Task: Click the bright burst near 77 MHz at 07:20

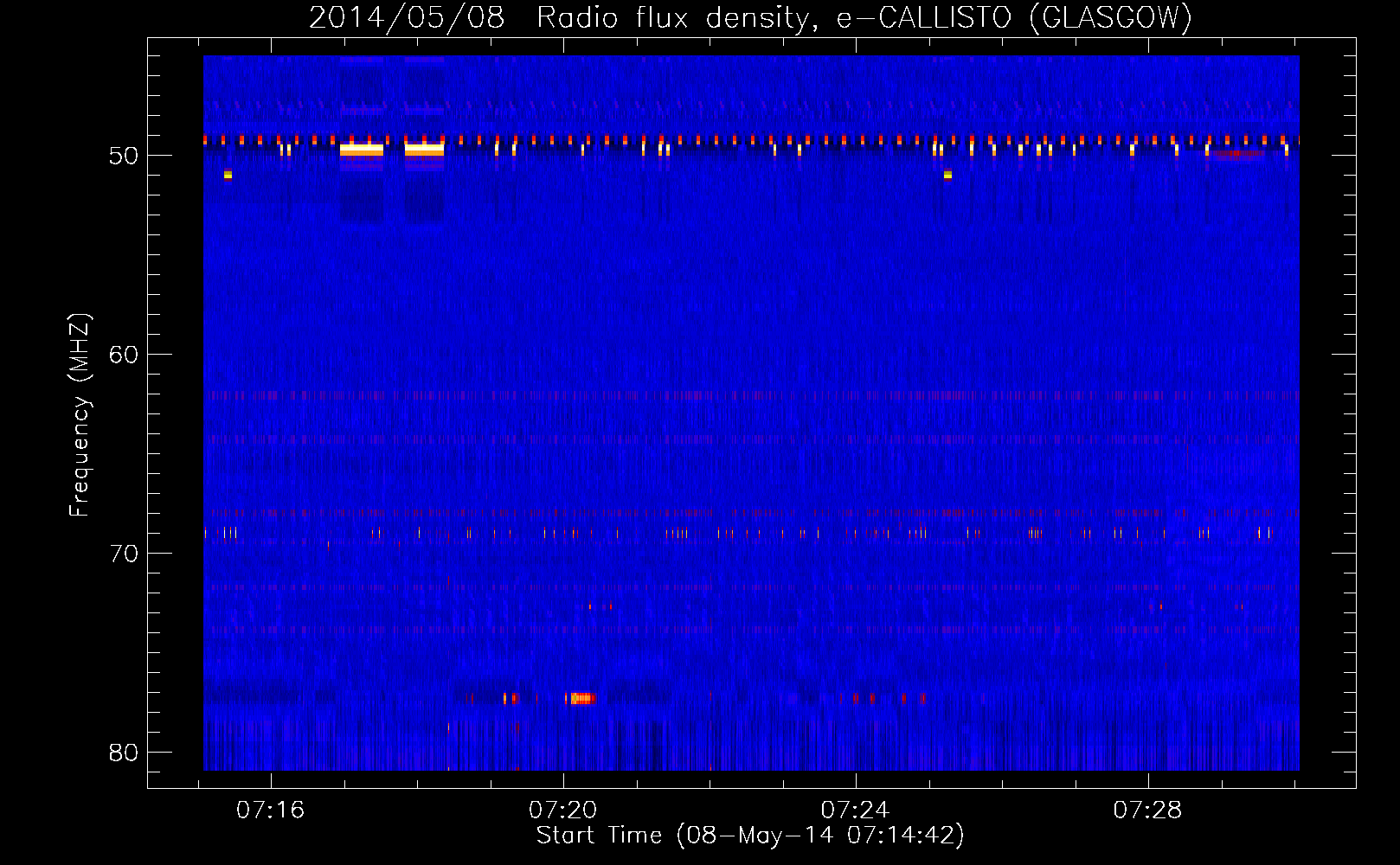Action: (581, 698)
